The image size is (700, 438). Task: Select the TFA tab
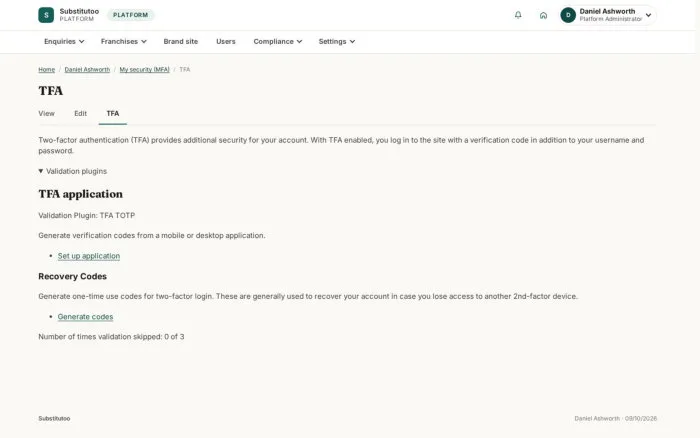pyautogui.click(x=112, y=113)
